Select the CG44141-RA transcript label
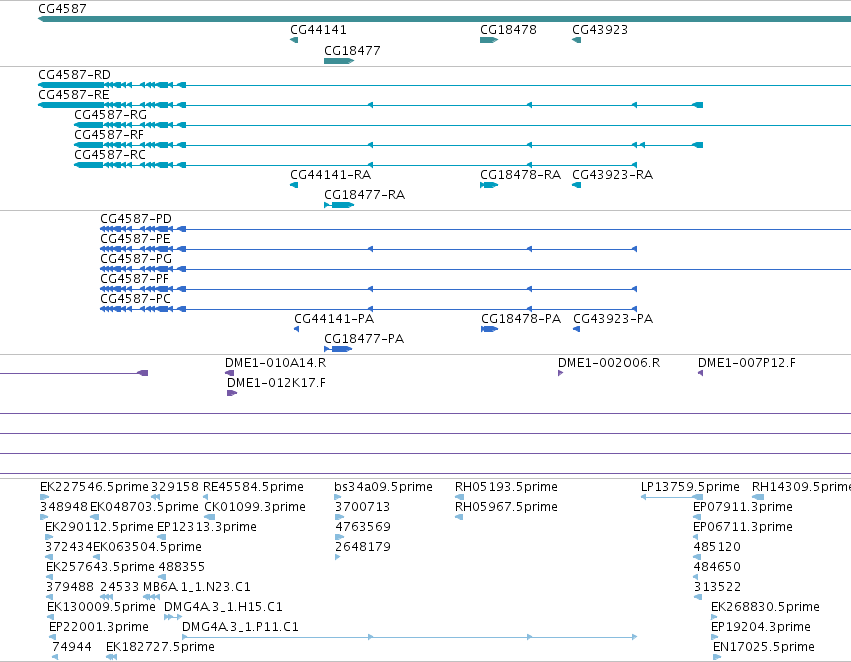Screen dimensions: 851x662 (331, 175)
